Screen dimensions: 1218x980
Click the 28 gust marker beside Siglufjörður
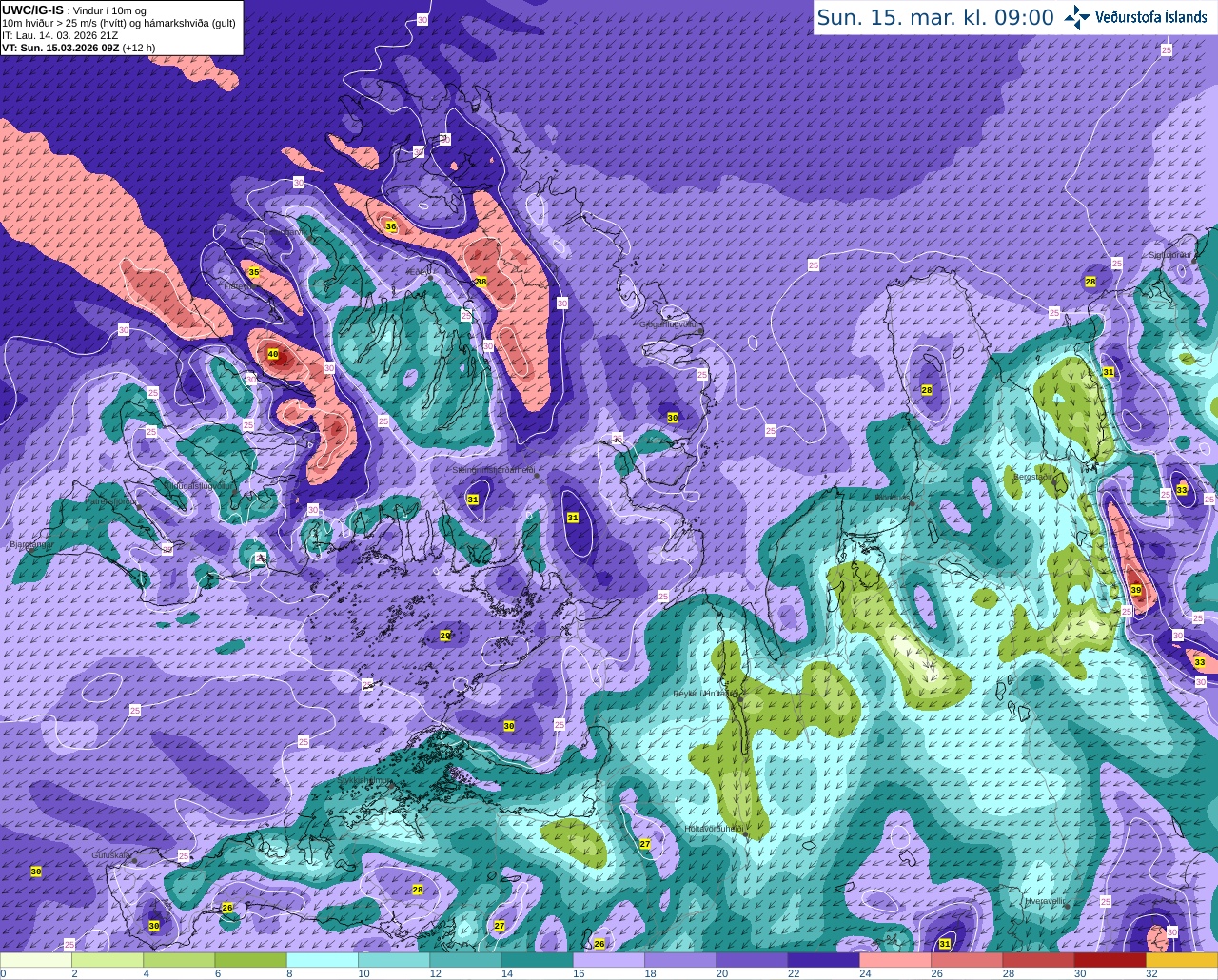(x=1090, y=282)
